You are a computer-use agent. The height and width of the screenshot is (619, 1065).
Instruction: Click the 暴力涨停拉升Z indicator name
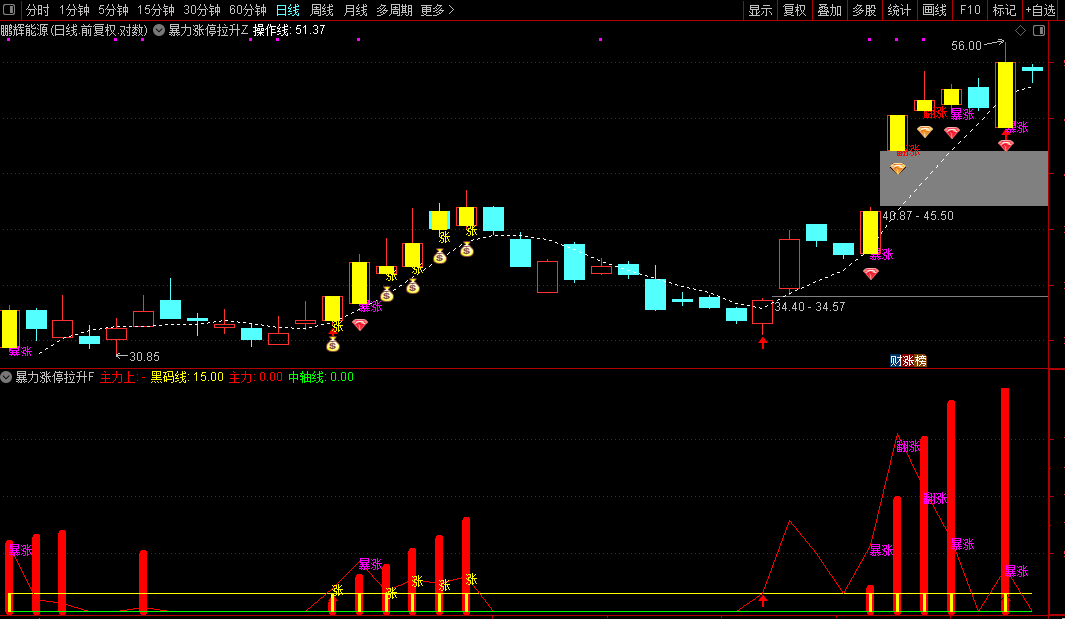tap(209, 30)
